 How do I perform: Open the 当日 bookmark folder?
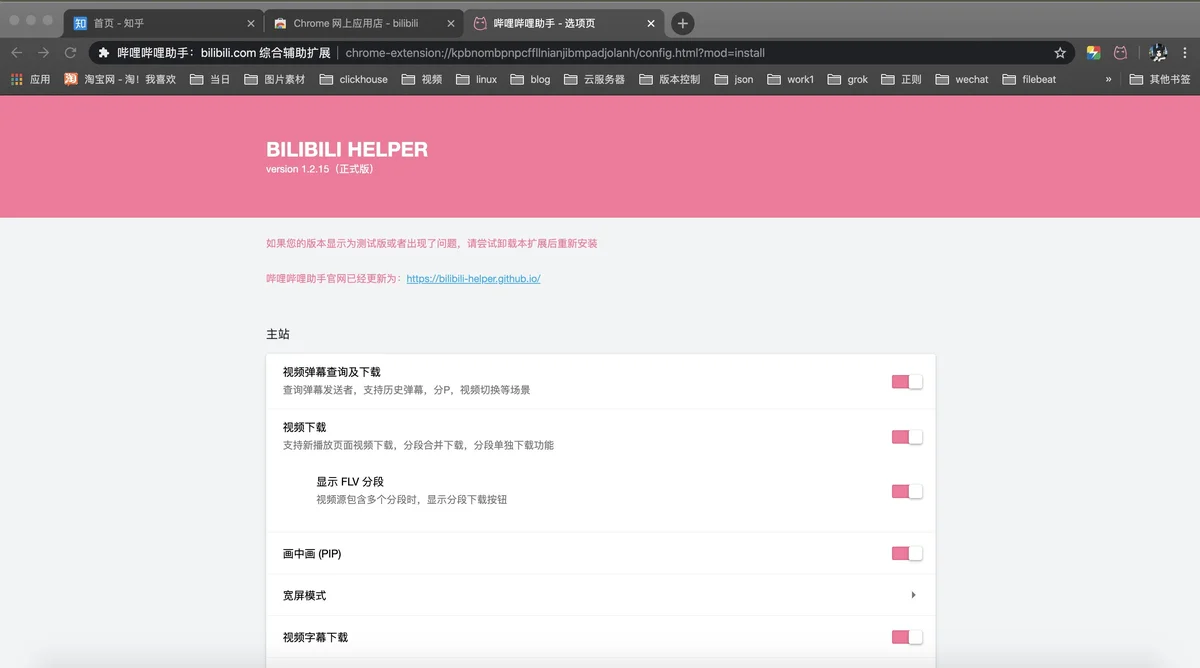click(x=210, y=79)
